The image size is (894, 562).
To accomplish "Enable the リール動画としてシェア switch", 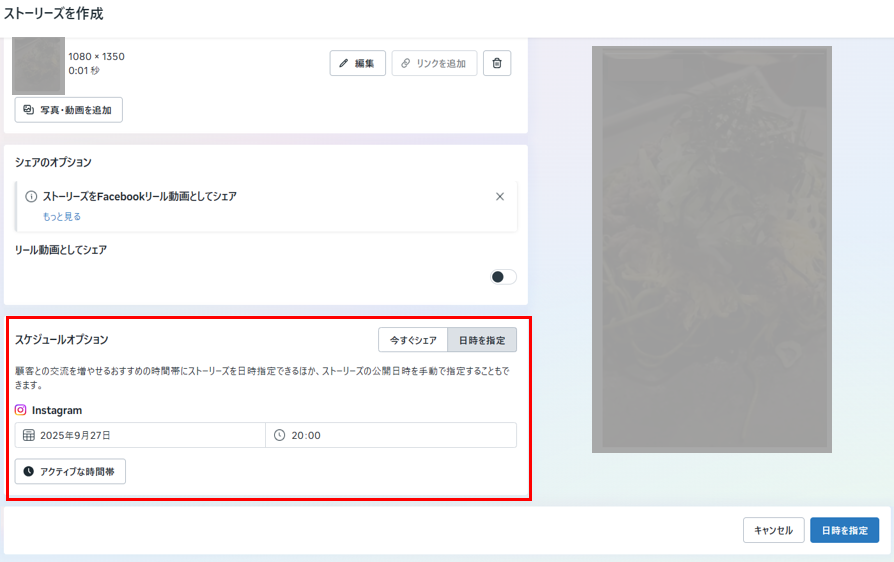I will click(x=503, y=277).
